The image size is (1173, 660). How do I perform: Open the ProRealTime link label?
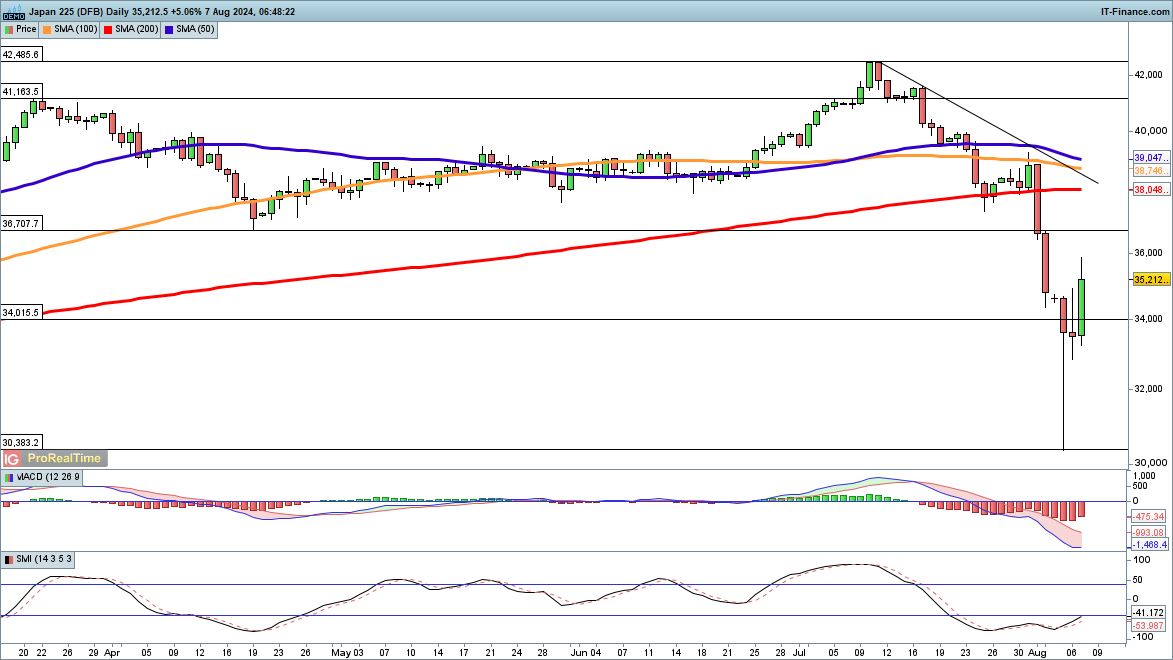63,458
